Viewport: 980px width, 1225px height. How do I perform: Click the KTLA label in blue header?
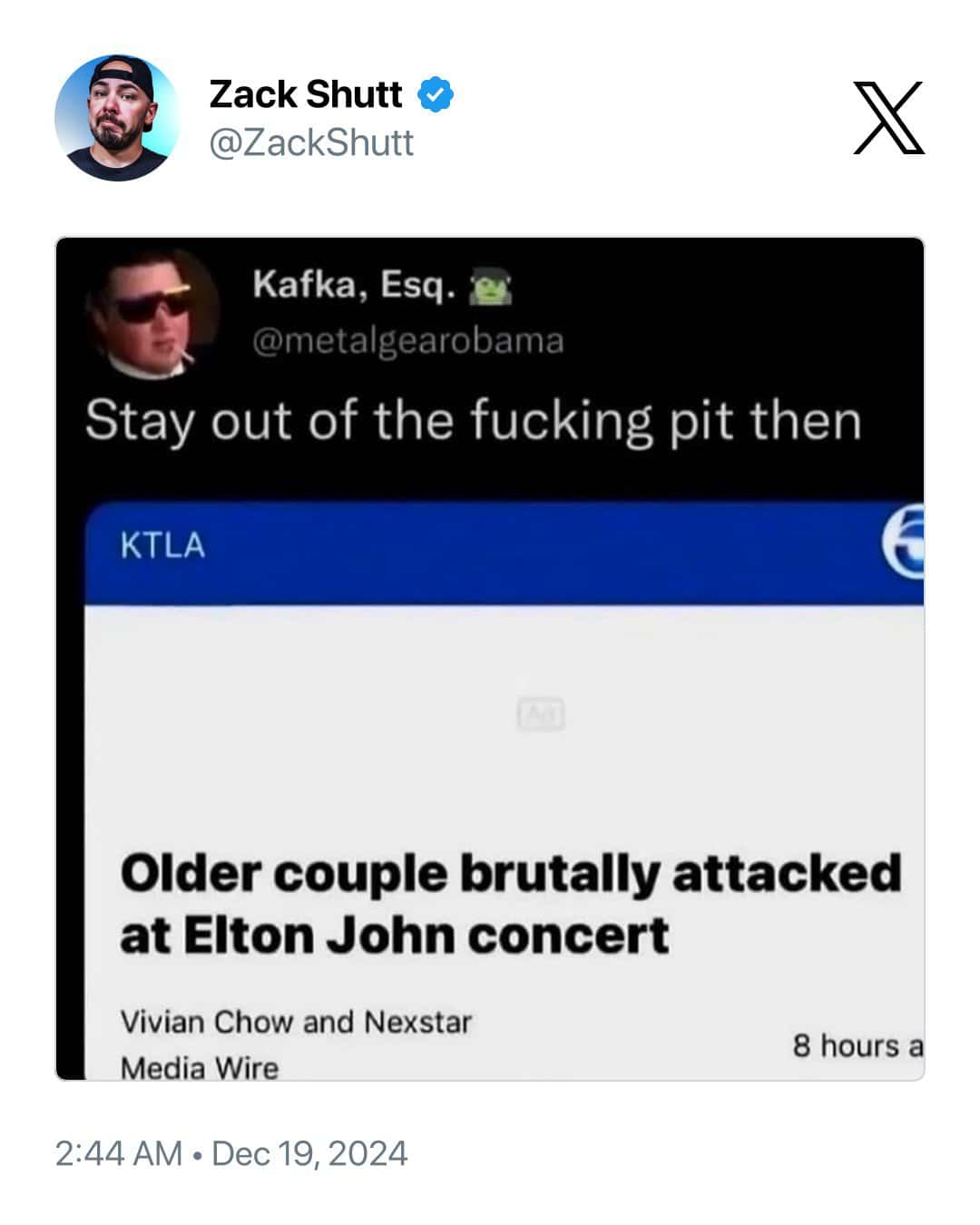pos(162,545)
